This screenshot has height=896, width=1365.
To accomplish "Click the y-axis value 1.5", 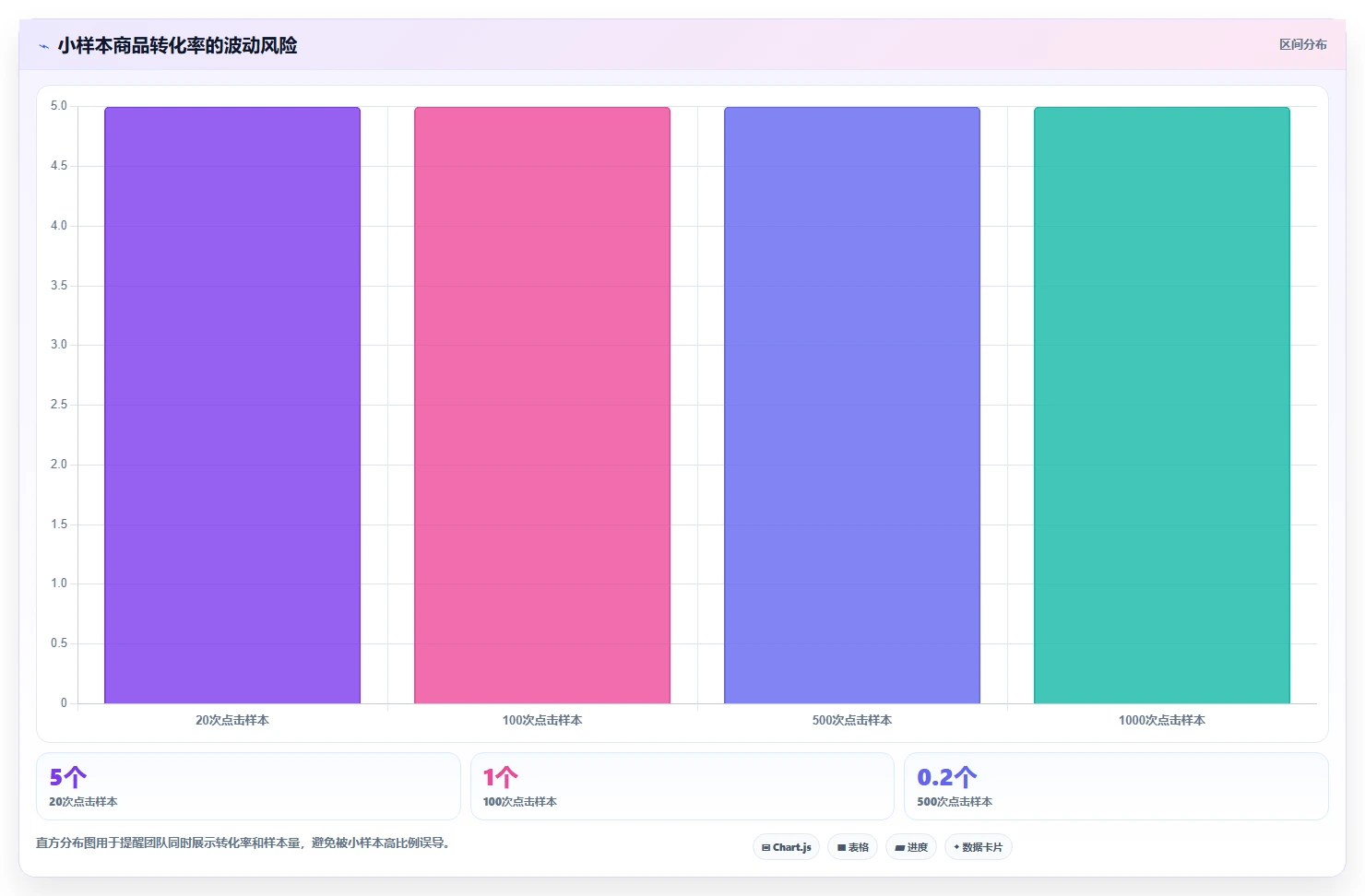I will click(59, 524).
